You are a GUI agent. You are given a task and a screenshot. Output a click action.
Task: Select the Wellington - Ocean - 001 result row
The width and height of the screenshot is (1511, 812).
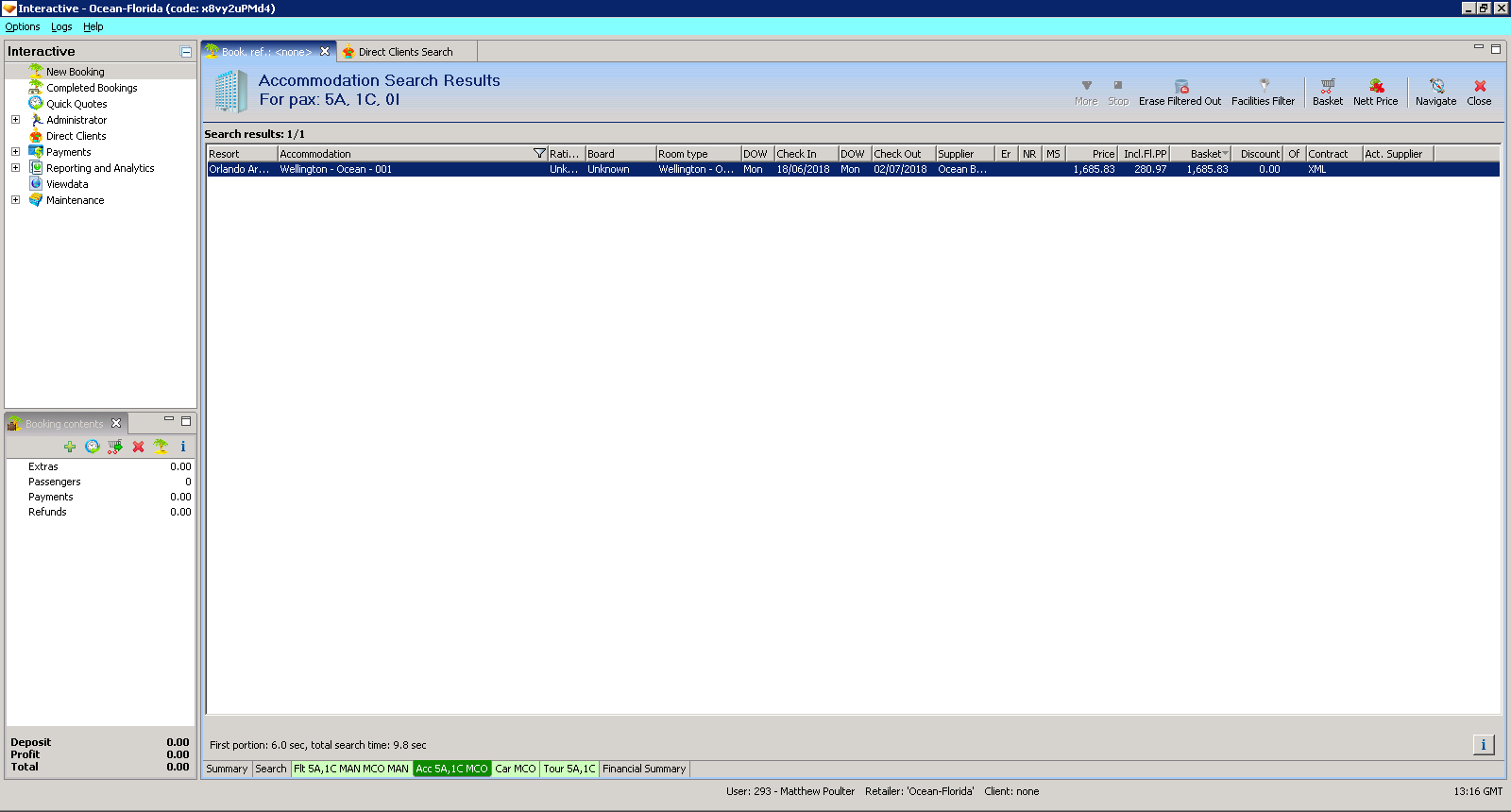point(854,170)
